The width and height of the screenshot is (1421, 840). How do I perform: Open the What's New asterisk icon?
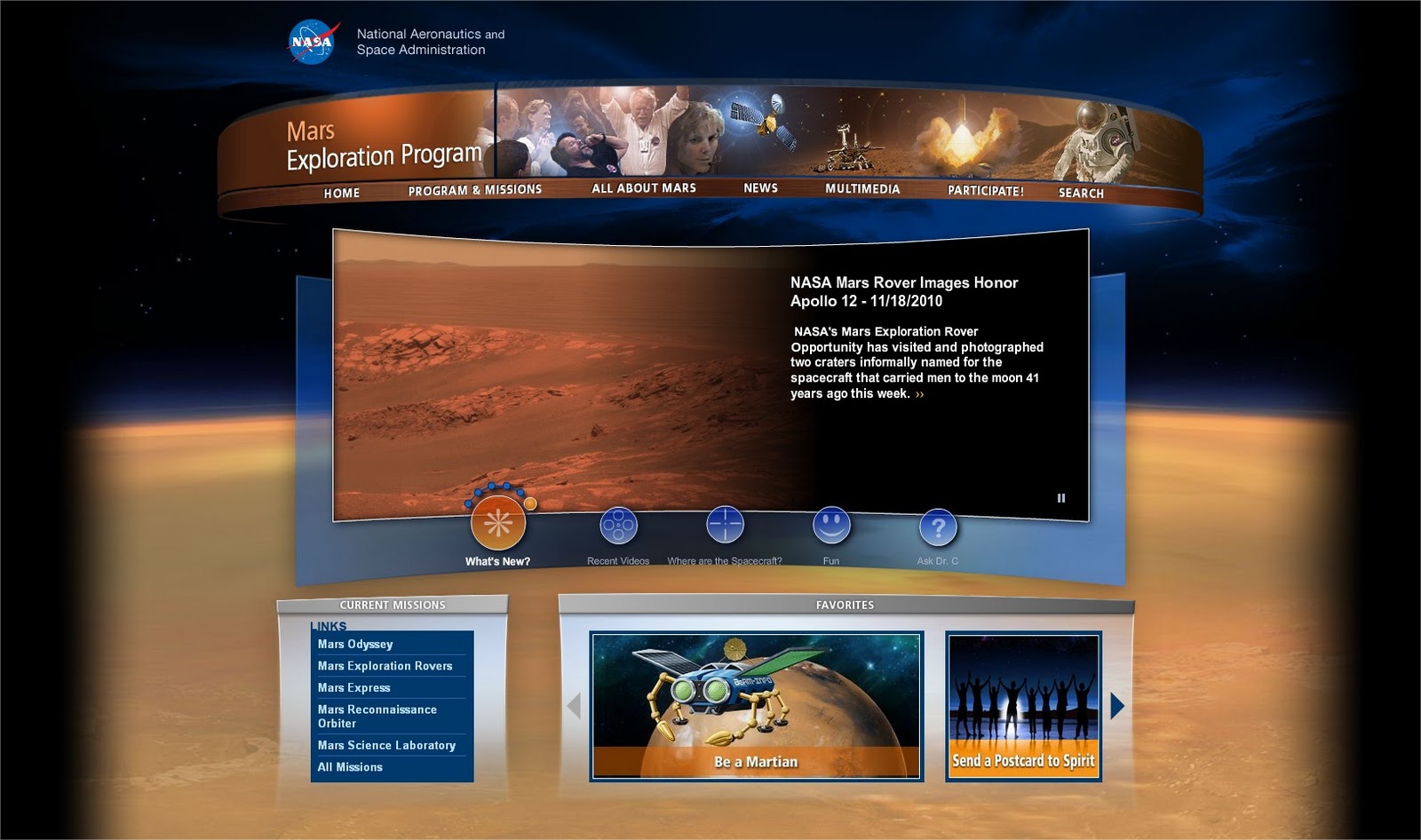click(498, 523)
